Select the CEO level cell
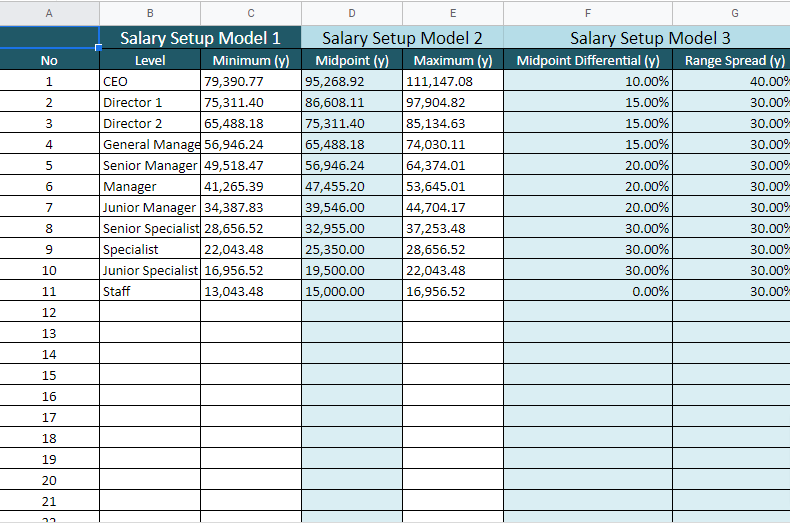Screen dimensions: 790x523 pyautogui.click(x=150, y=81)
